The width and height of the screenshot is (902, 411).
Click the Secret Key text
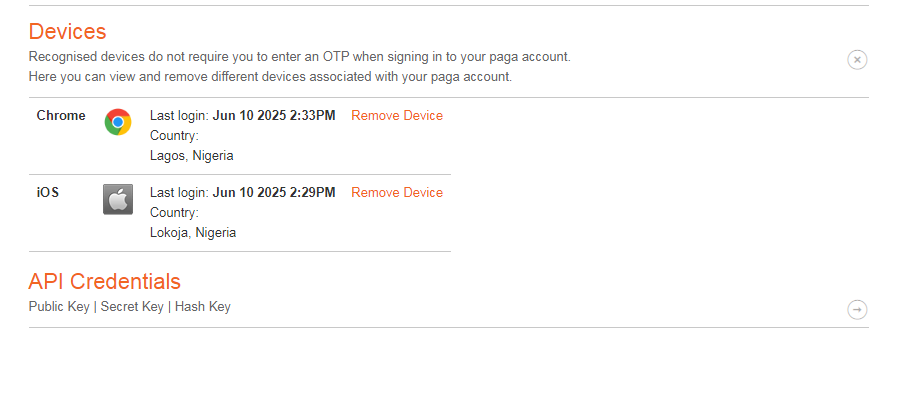pyautogui.click(x=132, y=307)
